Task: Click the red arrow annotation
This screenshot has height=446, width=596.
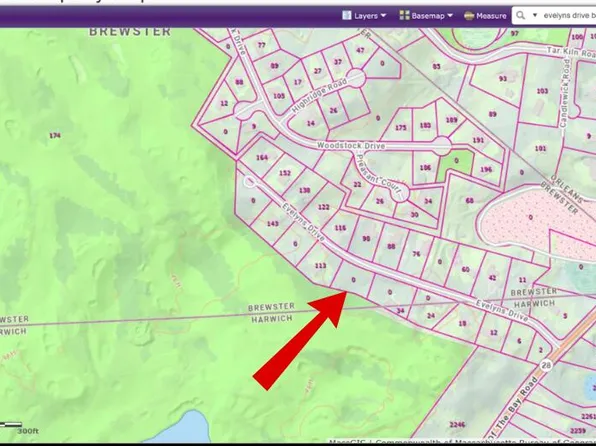Action: [300, 340]
